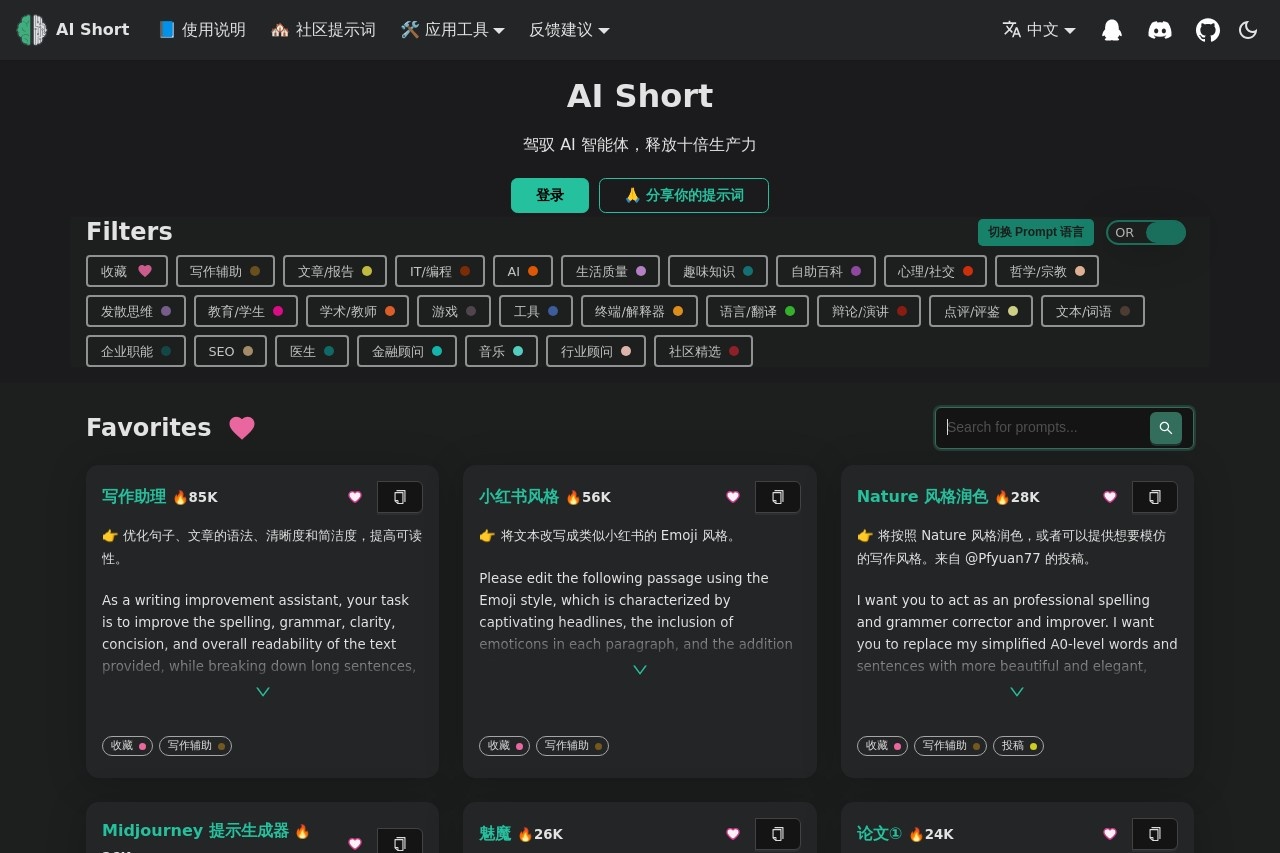Favorite the 小红书风格 card heart

[733, 497]
